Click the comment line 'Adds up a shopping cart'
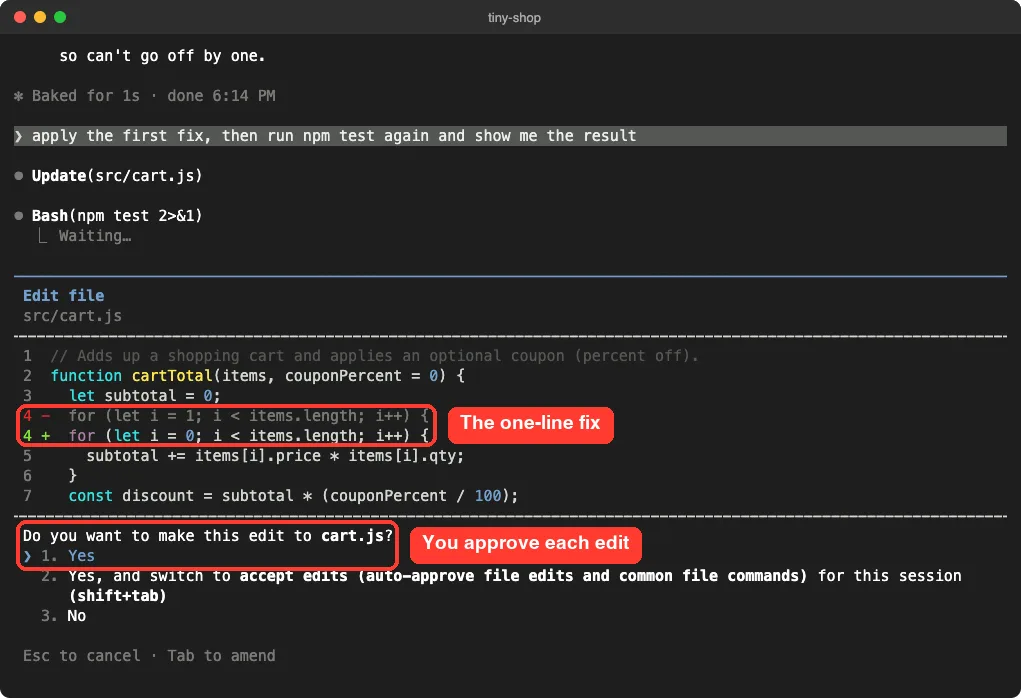 point(374,356)
